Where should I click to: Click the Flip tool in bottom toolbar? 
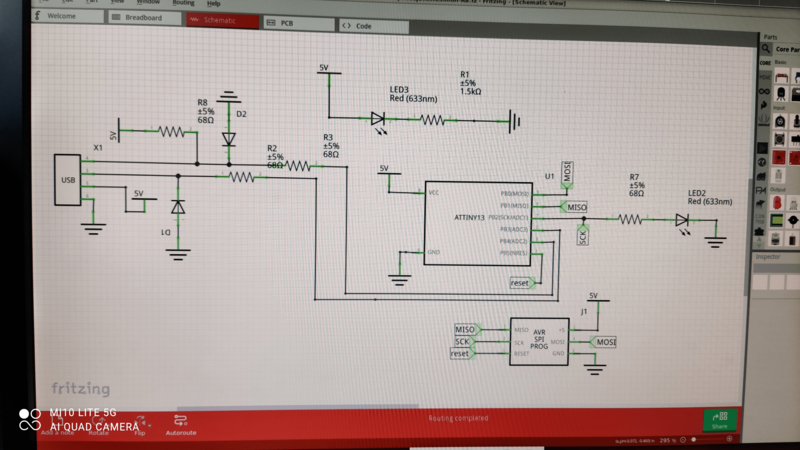pyautogui.click(x=140, y=423)
